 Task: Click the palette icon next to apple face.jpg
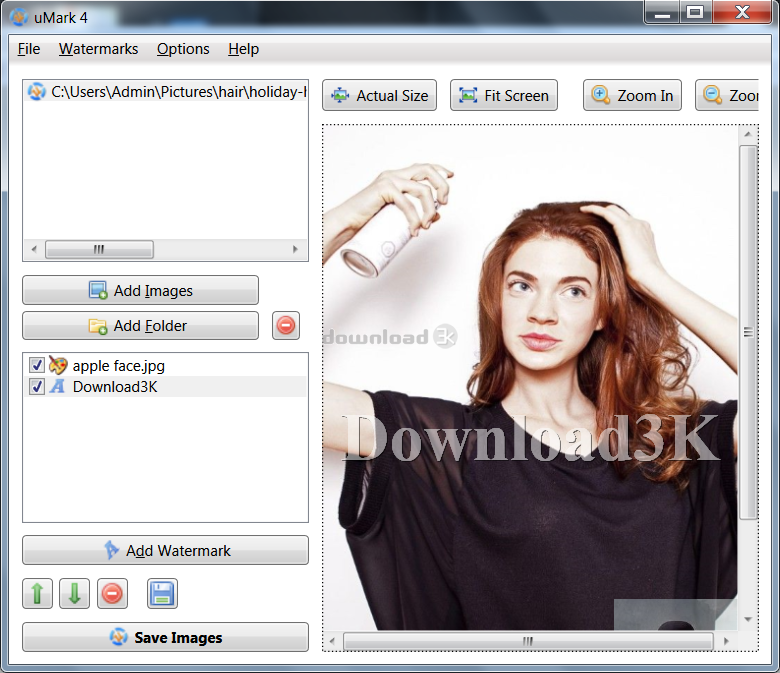(x=58, y=365)
